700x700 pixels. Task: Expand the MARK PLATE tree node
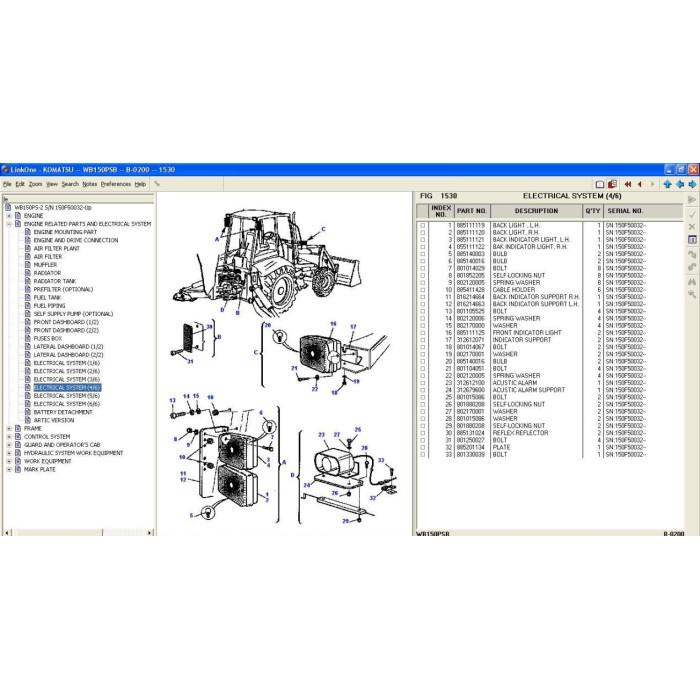pos(9,470)
